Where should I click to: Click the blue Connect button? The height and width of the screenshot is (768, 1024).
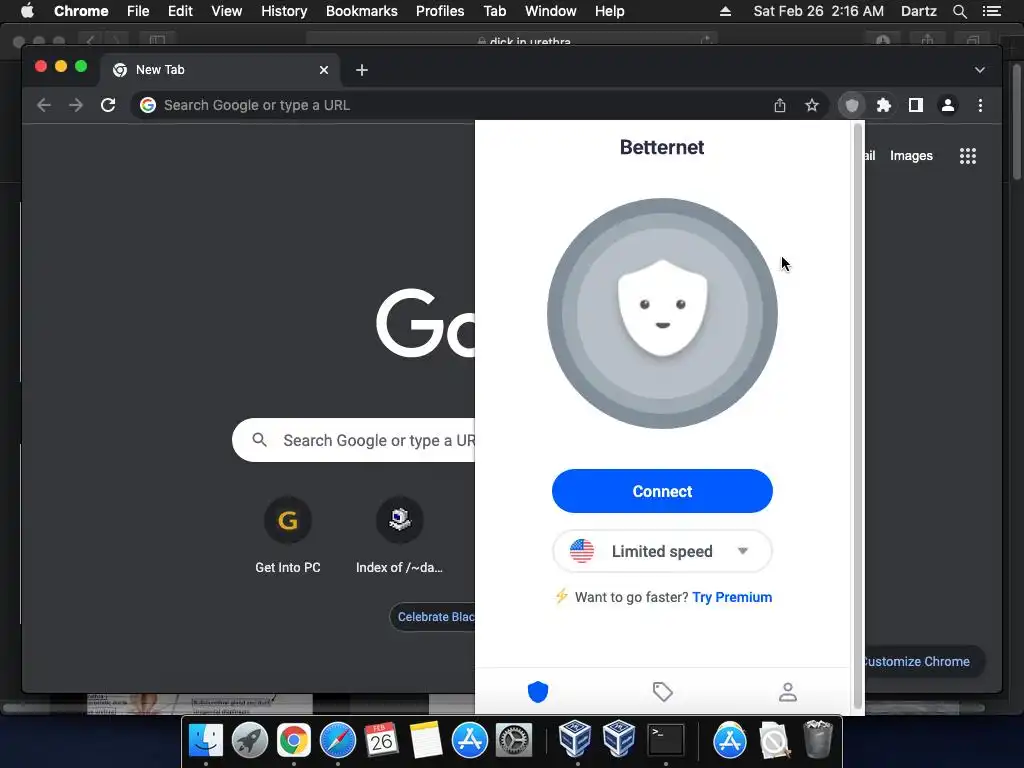pyautogui.click(x=662, y=491)
